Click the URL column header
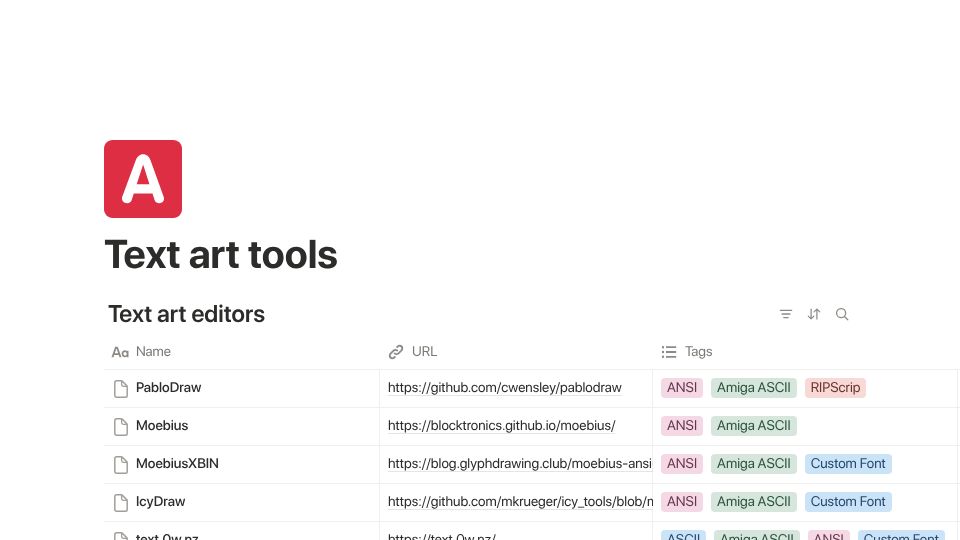Image resolution: width=960 pixels, height=540 pixels. click(413, 351)
